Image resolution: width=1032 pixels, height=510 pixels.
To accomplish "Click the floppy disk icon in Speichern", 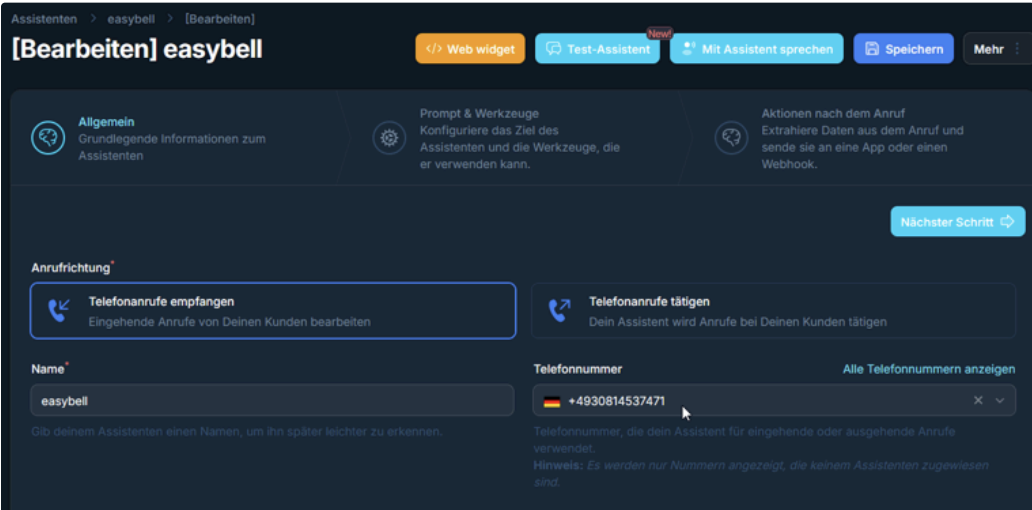I will point(872,49).
